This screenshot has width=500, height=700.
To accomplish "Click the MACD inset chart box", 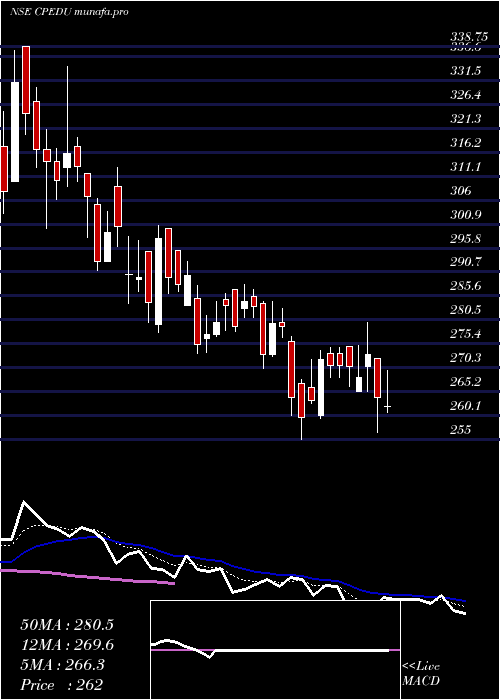I will (x=275, y=650).
